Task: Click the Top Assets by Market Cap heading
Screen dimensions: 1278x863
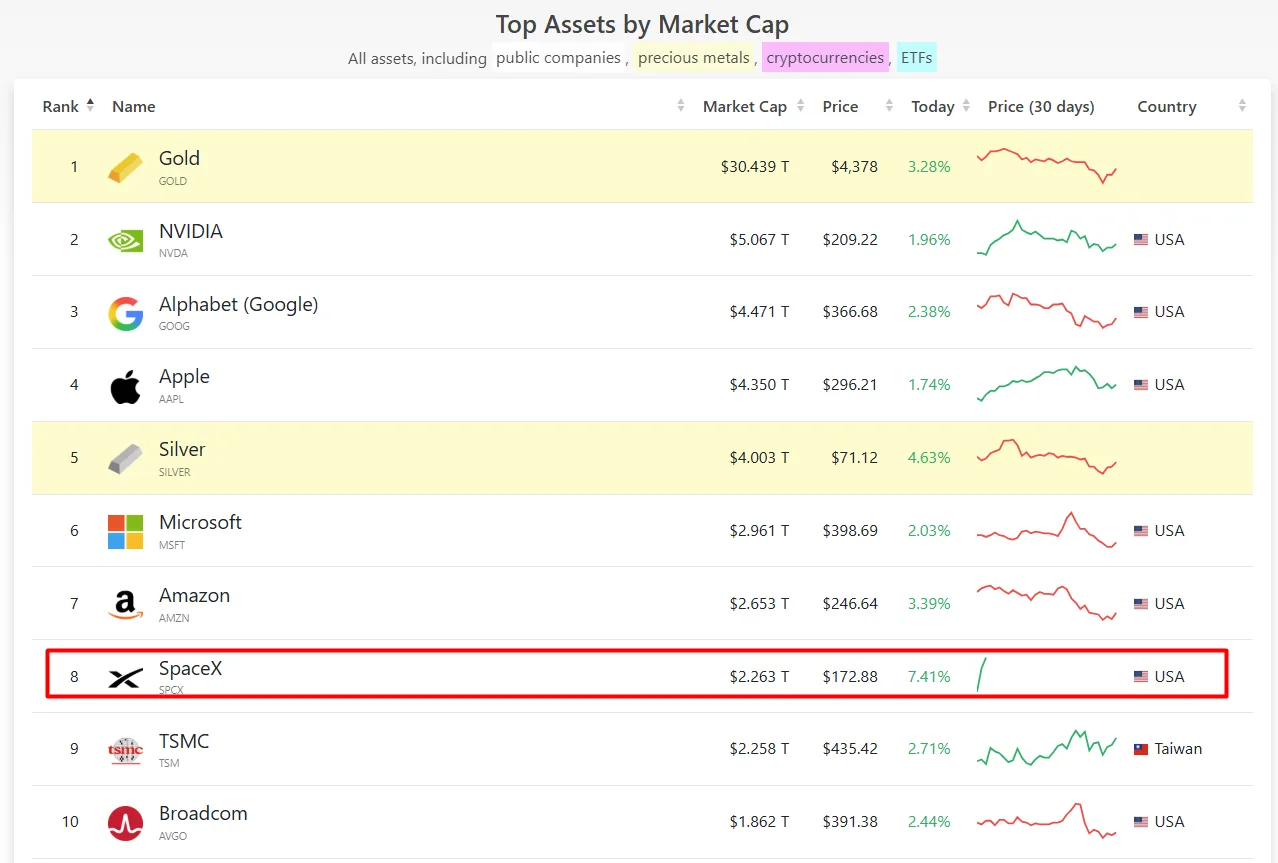Action: [x=642, y=25]
